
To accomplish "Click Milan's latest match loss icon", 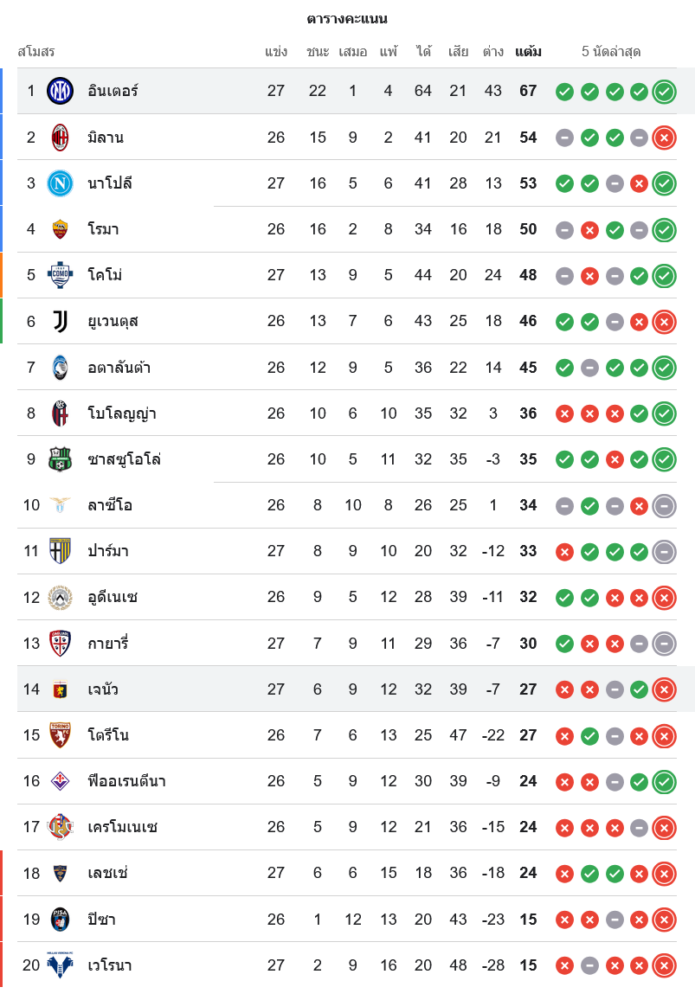I will pyautogui.click(x=663, y=138).
